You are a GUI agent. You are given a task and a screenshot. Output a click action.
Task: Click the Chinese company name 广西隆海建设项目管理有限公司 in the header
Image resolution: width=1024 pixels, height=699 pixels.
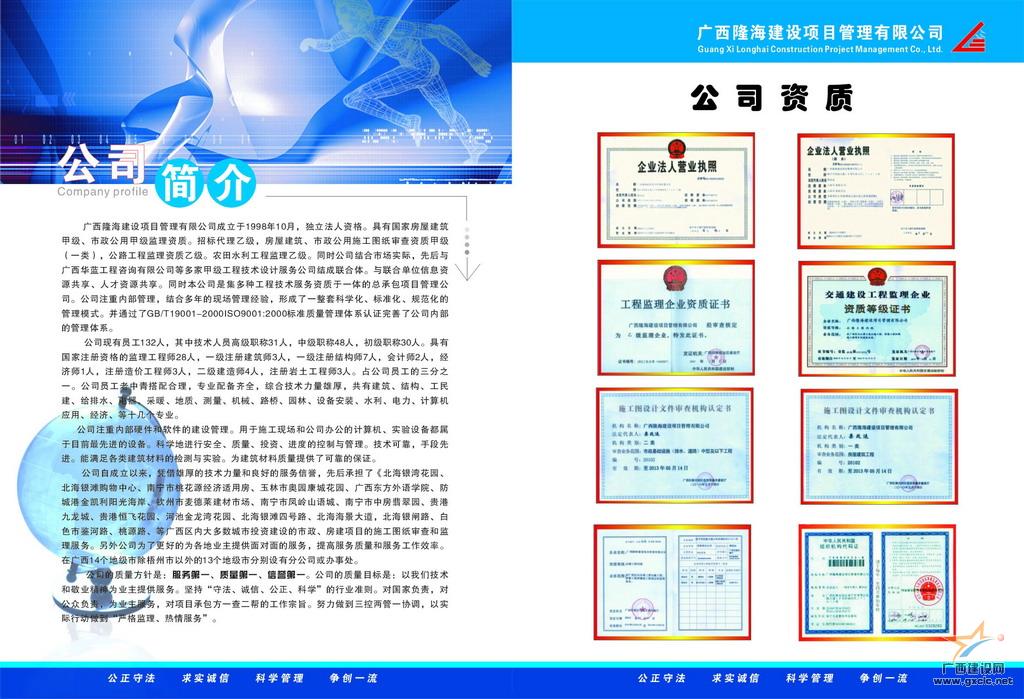820,32
